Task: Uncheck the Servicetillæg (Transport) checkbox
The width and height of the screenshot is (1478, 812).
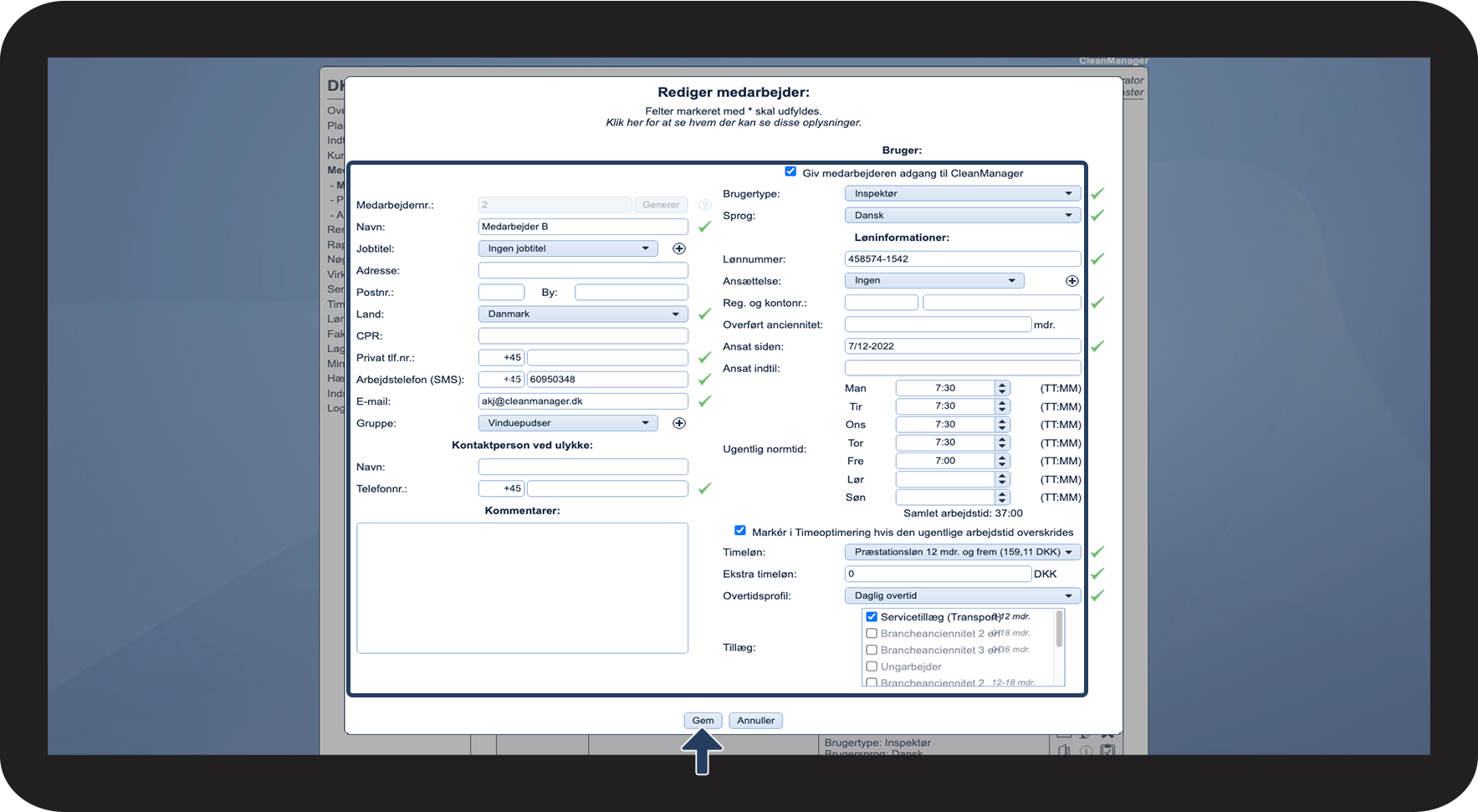Action: coord(872,616)
